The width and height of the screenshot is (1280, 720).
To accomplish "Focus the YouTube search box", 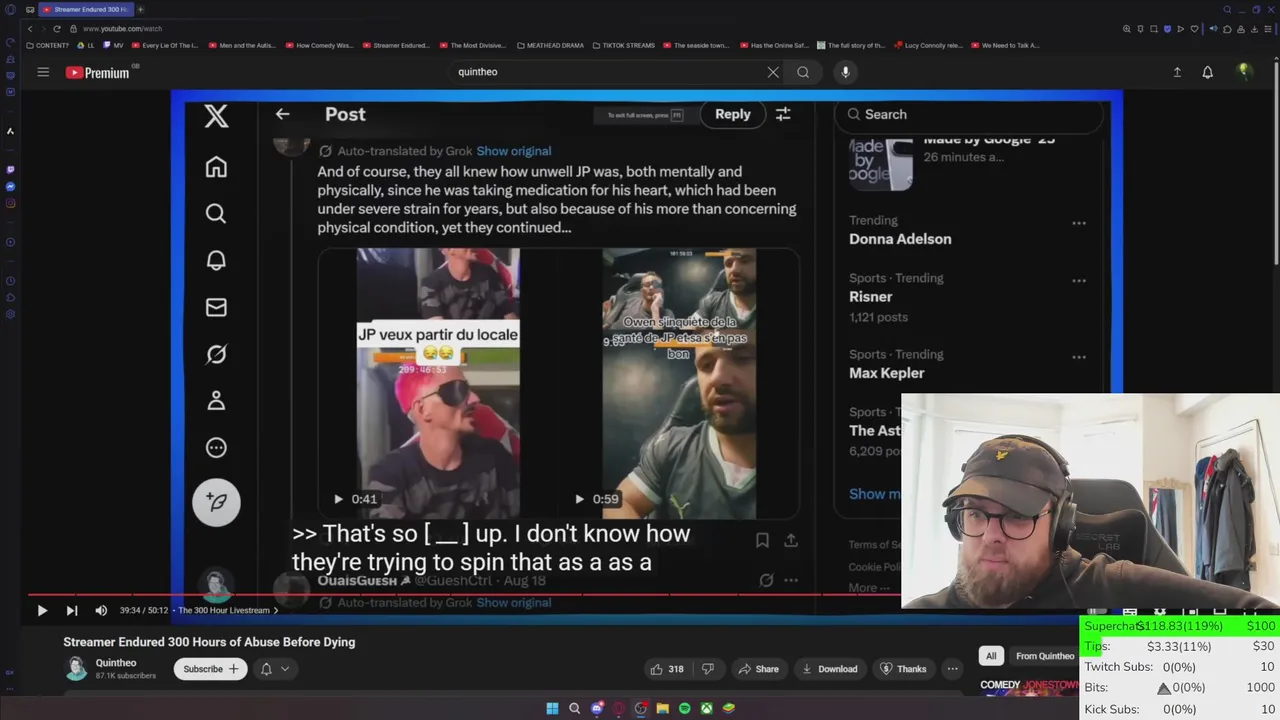I will click(605, 72).
